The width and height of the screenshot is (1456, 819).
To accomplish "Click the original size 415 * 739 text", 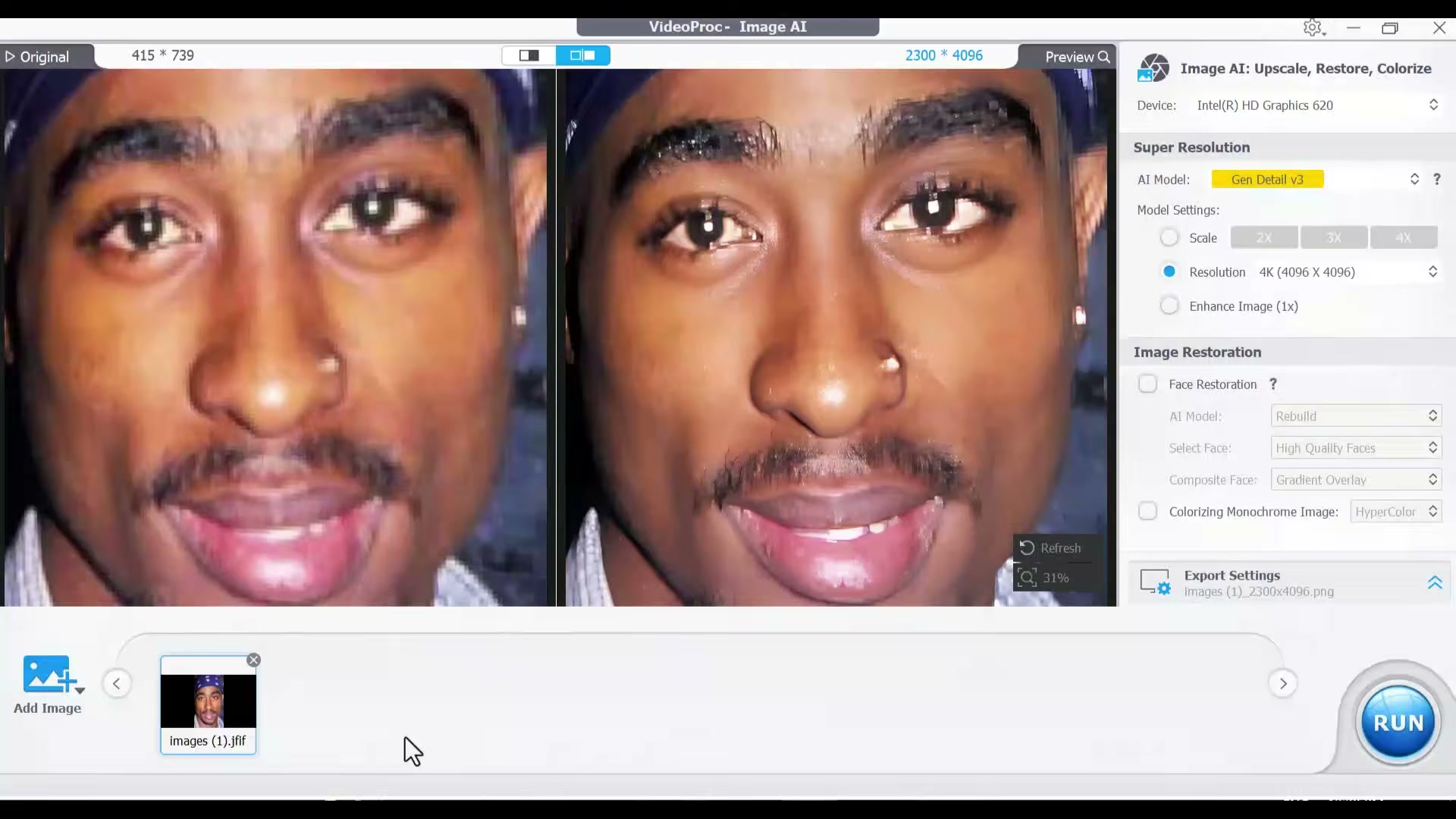I will [162, 55].
